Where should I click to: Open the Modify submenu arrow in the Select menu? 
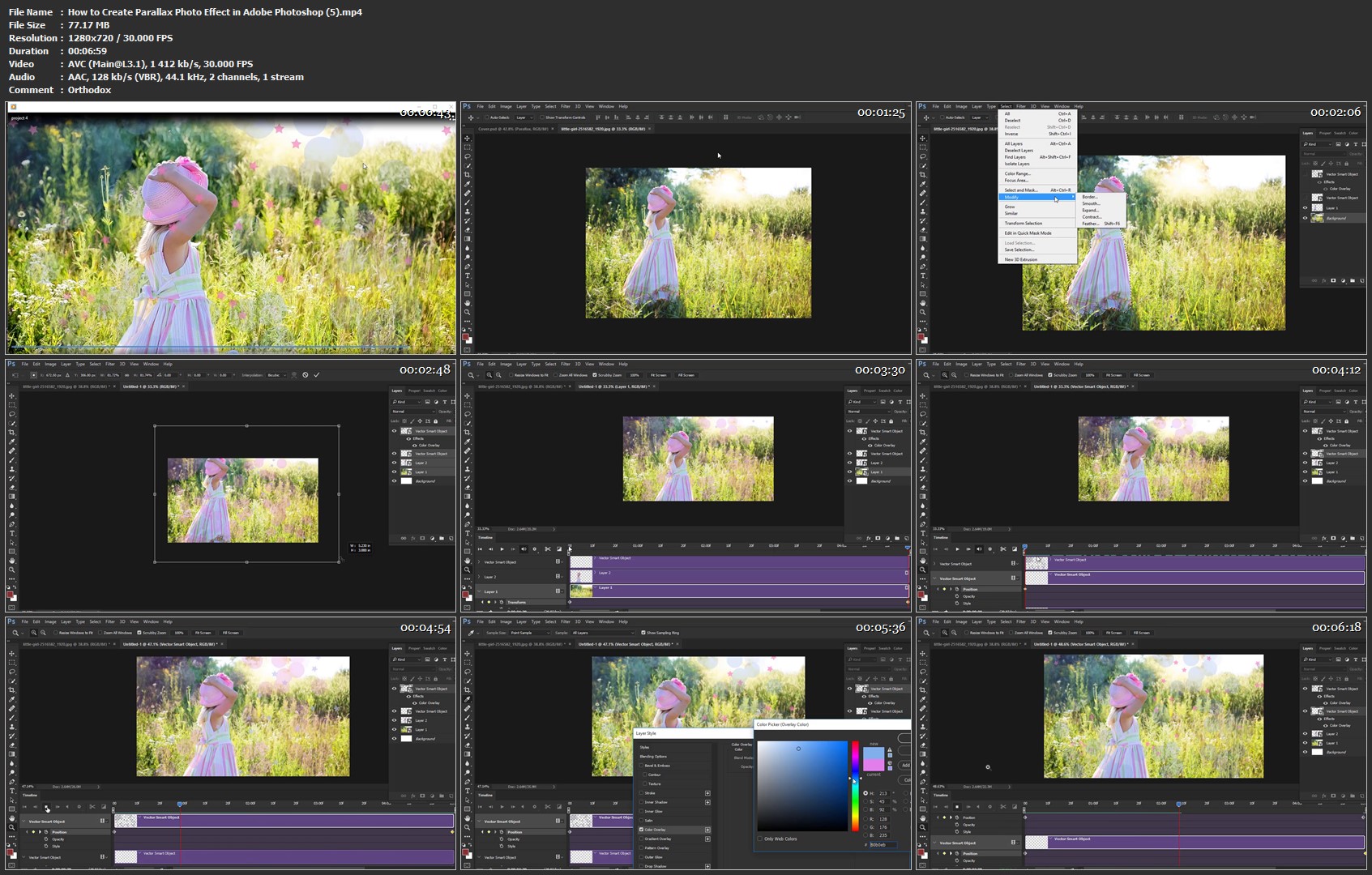tap(1073, 197)
